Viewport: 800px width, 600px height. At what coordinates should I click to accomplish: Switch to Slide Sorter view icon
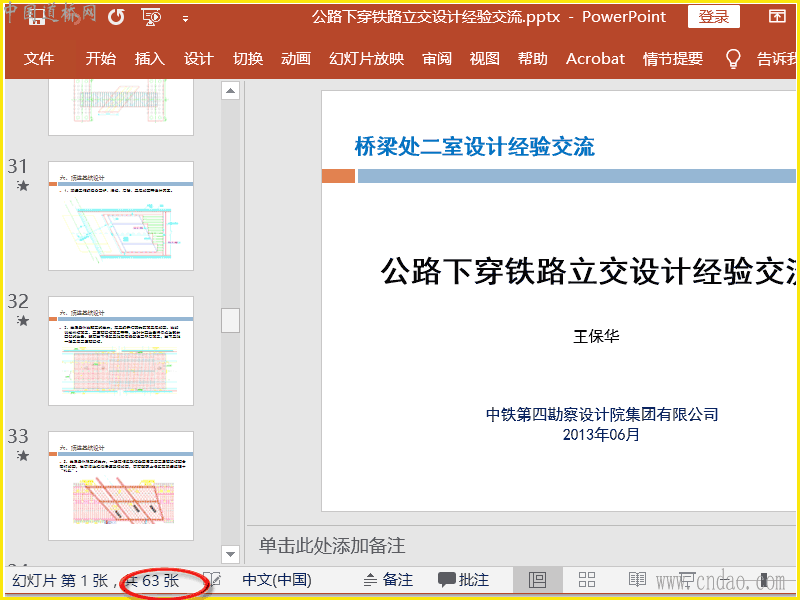587,580
